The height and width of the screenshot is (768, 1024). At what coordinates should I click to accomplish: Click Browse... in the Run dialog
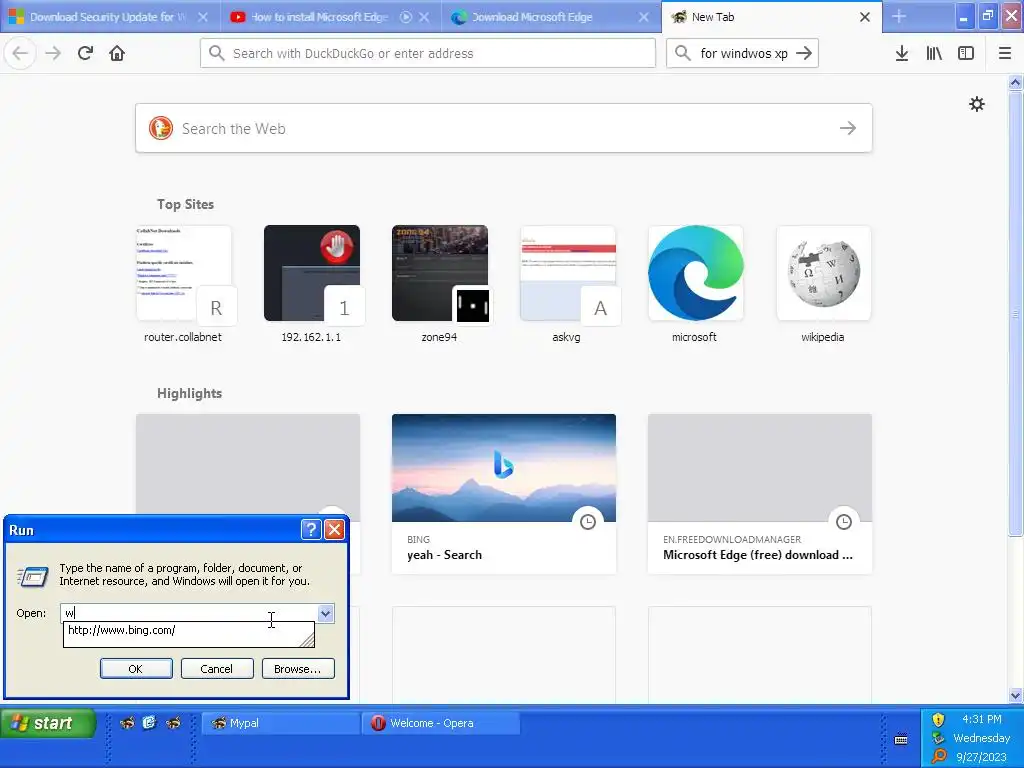tap(298, 669)
